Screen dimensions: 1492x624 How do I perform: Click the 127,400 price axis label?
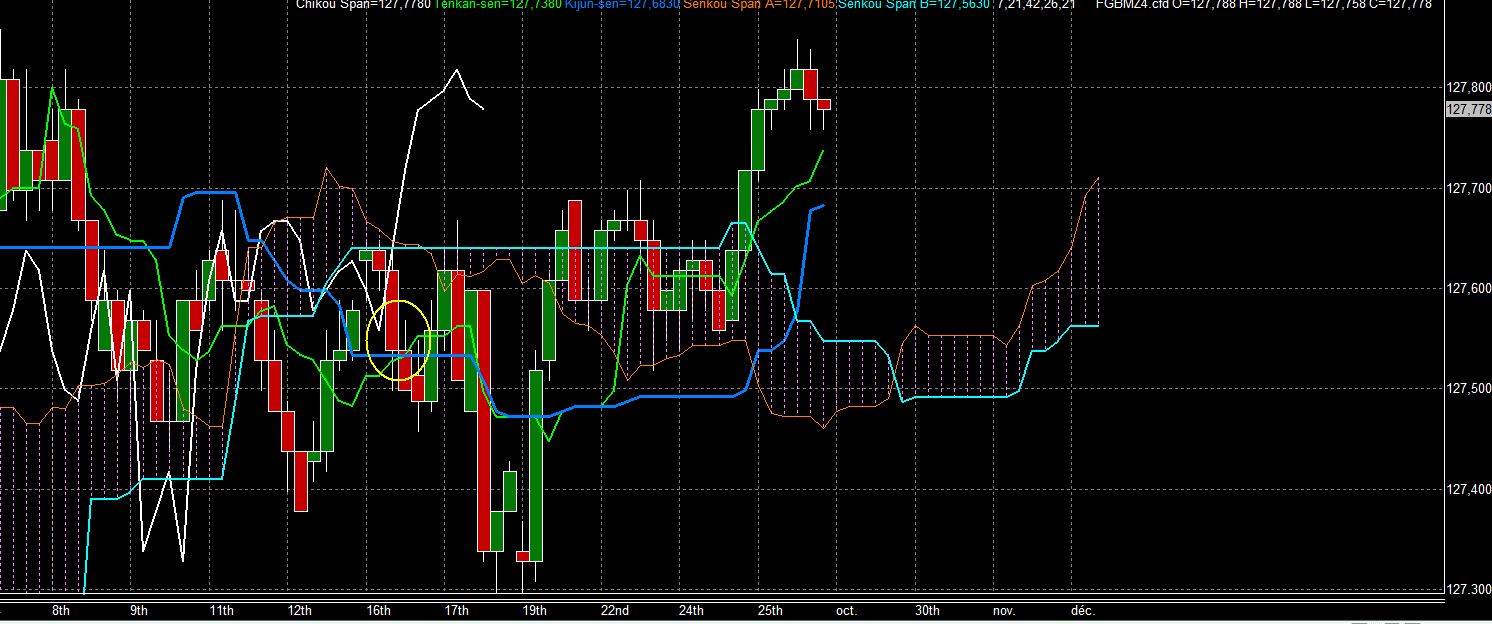pyautogui.click(x=1467, y=489)
